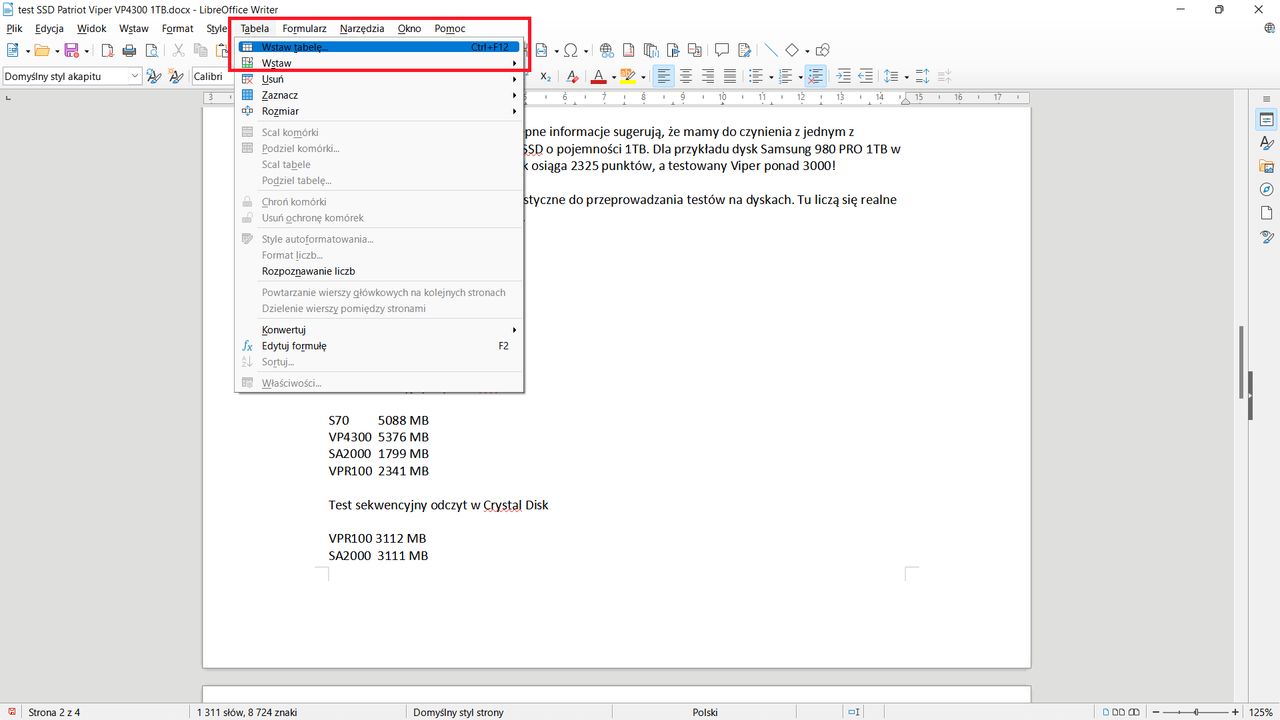Insert a comment from the toolbar
The height and width of the screenshot is (720, 1280).
(x=721, y=50)
